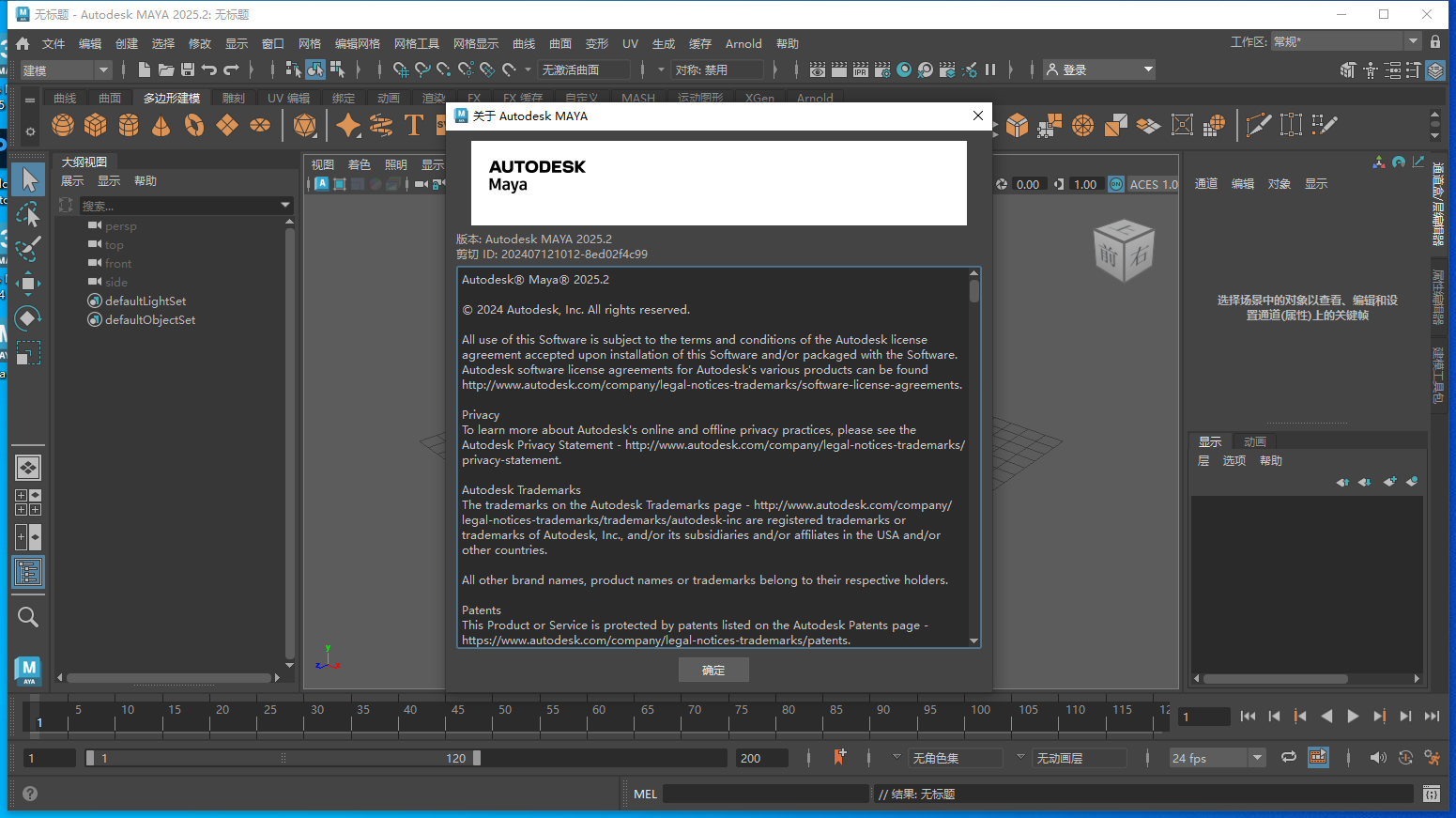The image size is (1456, 818).
Task: Toggle the Modeling Toolkit icon top right
Action: [x=1348, y=70]
